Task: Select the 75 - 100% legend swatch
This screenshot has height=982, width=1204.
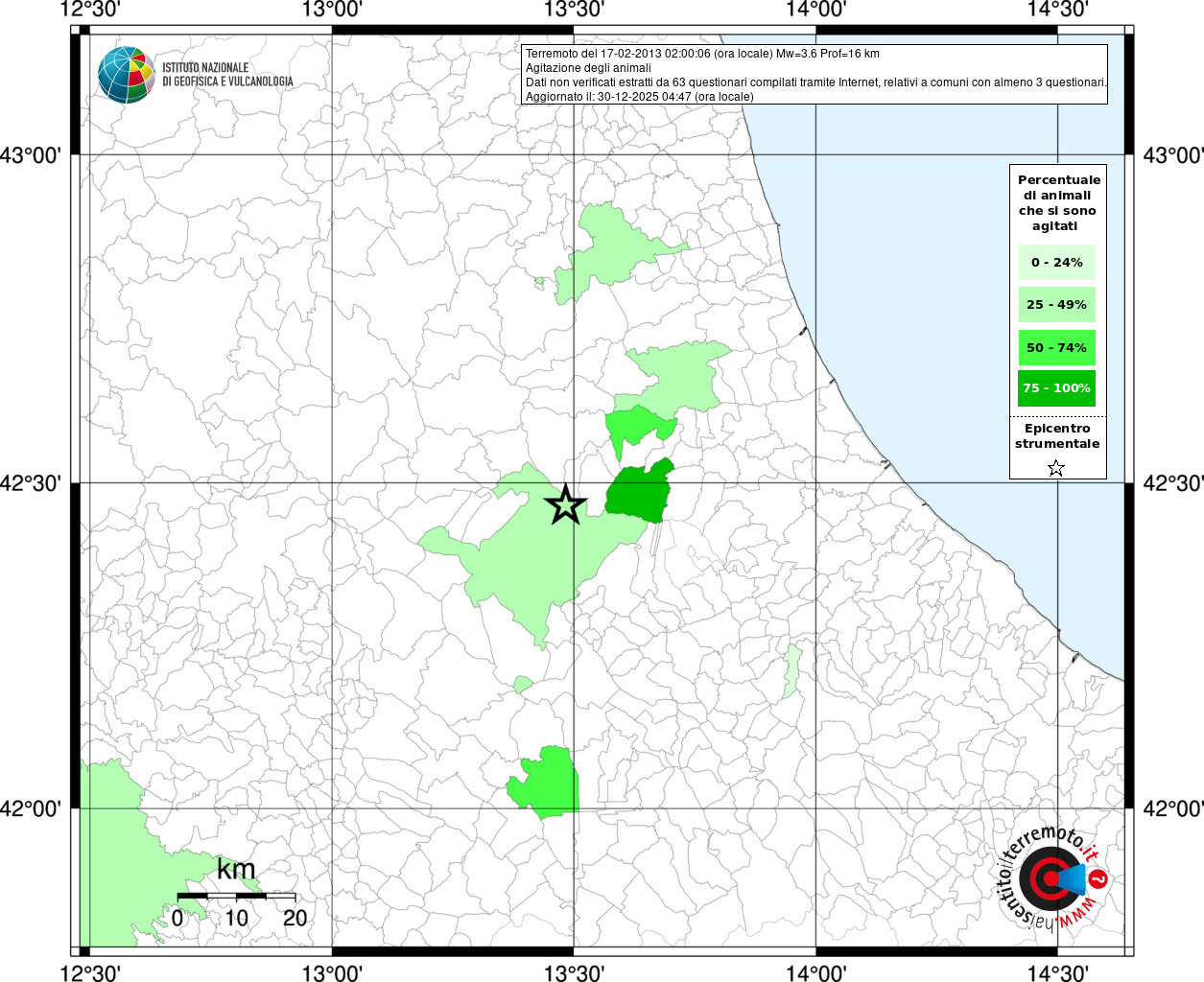Action: 1057,388
